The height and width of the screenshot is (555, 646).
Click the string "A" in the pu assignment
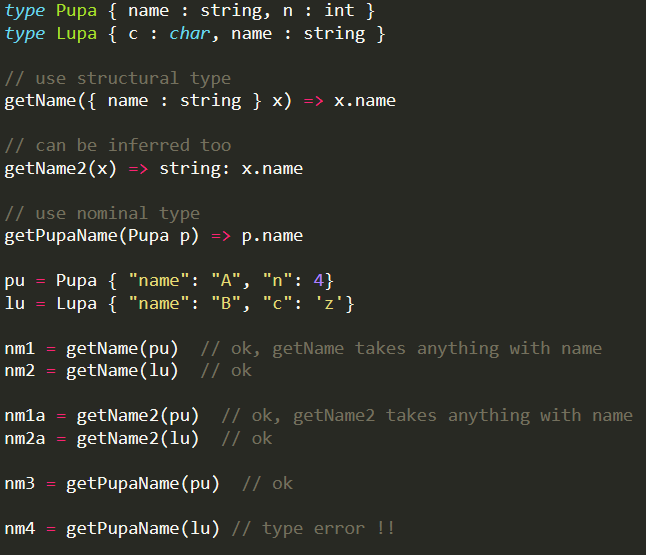click(x=226, y=281)
